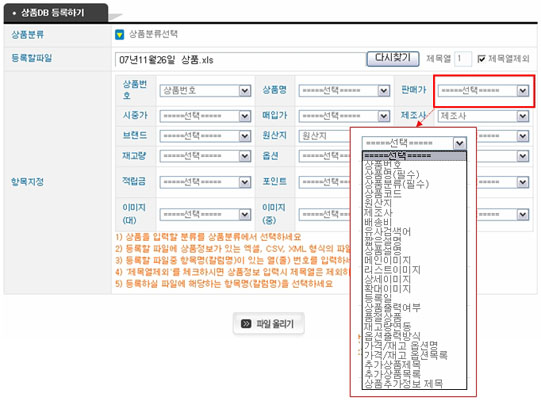Click the 항목지정 row label

pyautogui.click(x=28, y=182)
